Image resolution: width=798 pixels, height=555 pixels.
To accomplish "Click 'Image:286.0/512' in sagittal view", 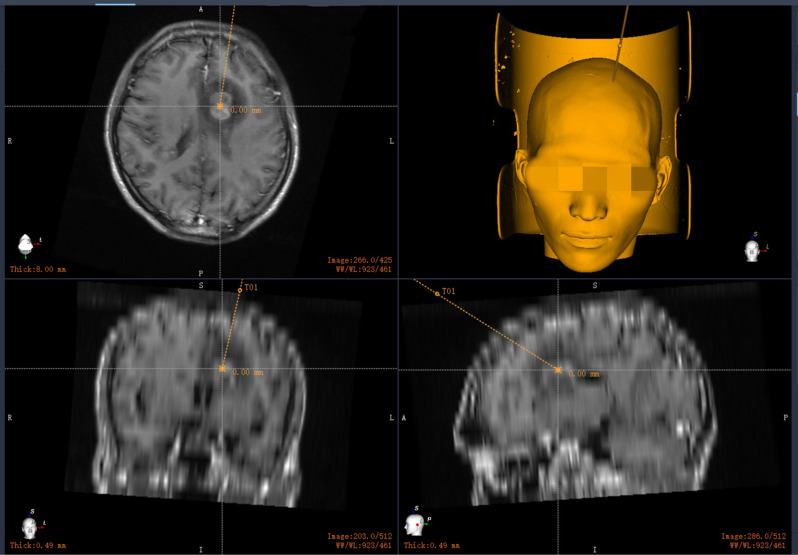I will 754,536.
